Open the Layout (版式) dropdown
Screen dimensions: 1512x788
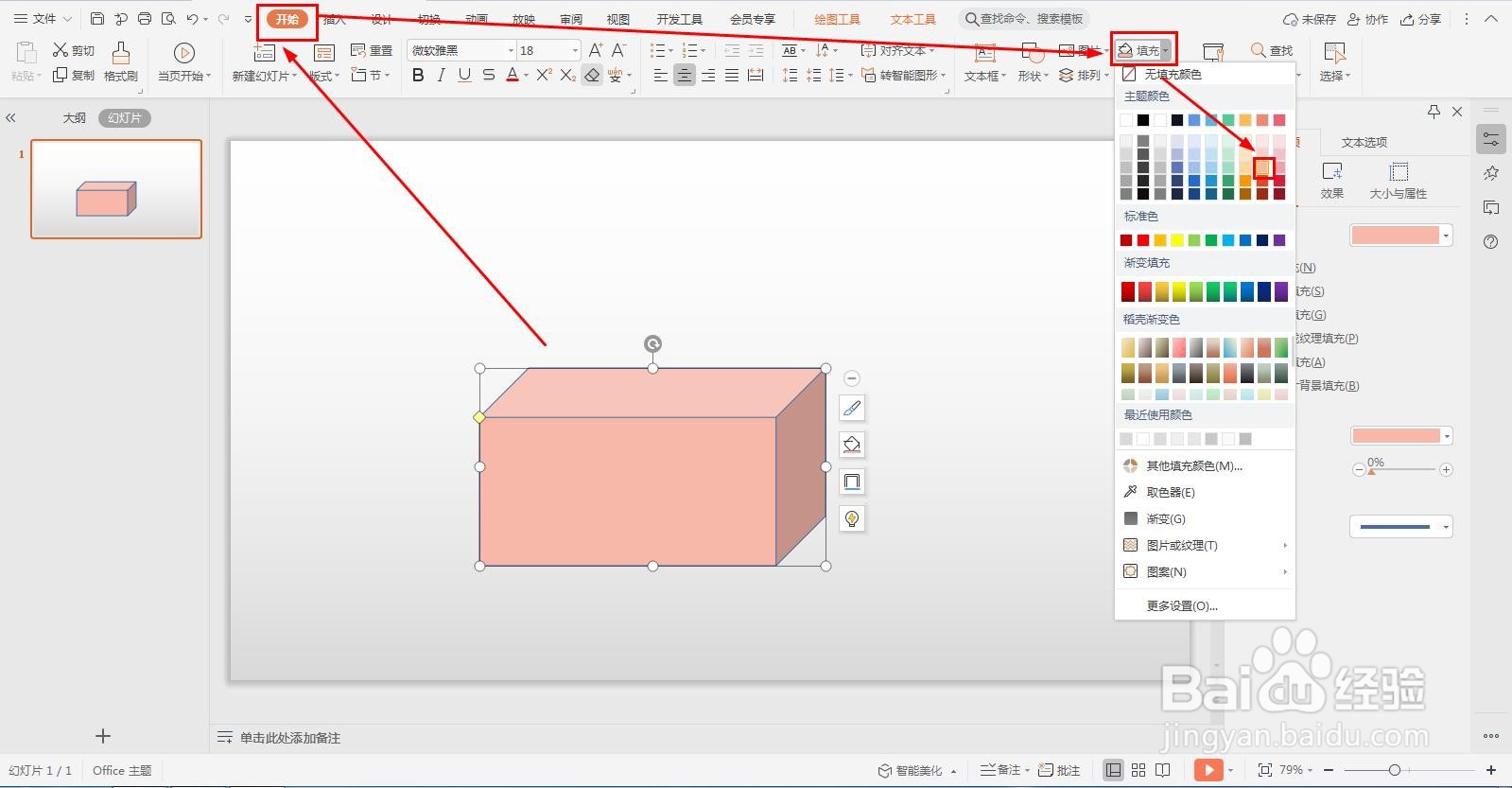(x=325, y=75)
